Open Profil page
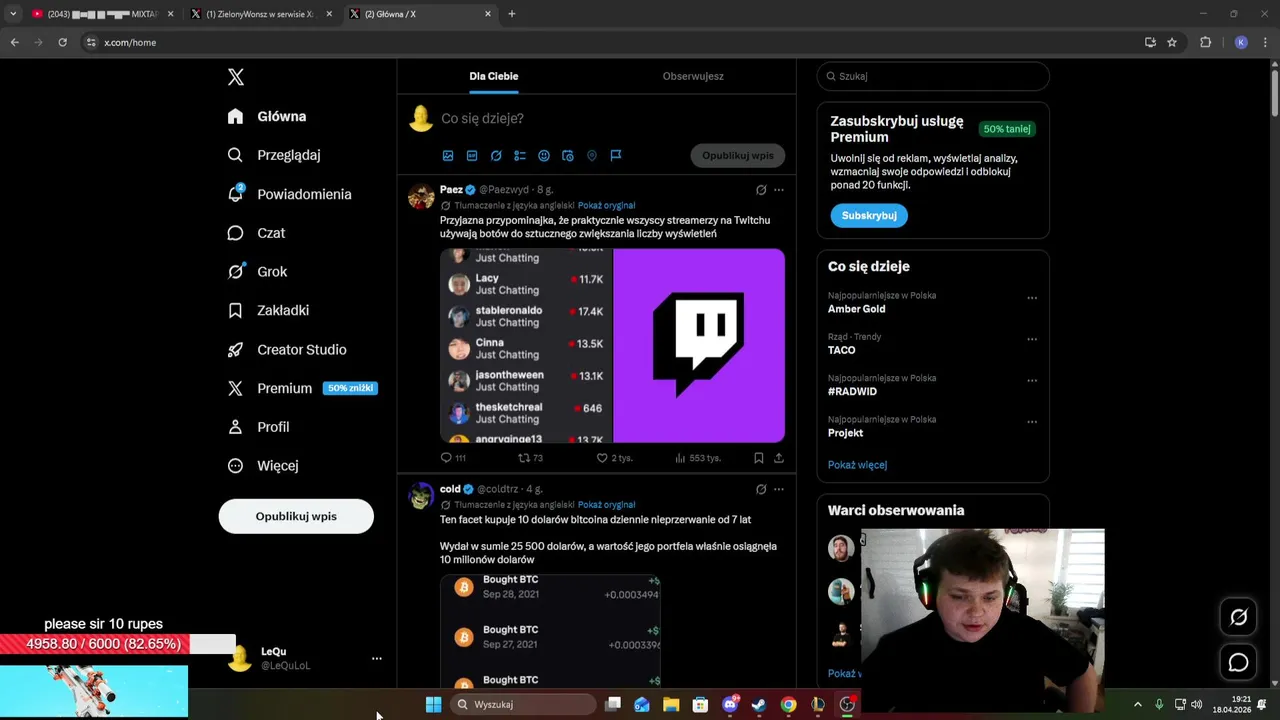The width and height of the screenshot is (1280, 720). click(258, 427)
